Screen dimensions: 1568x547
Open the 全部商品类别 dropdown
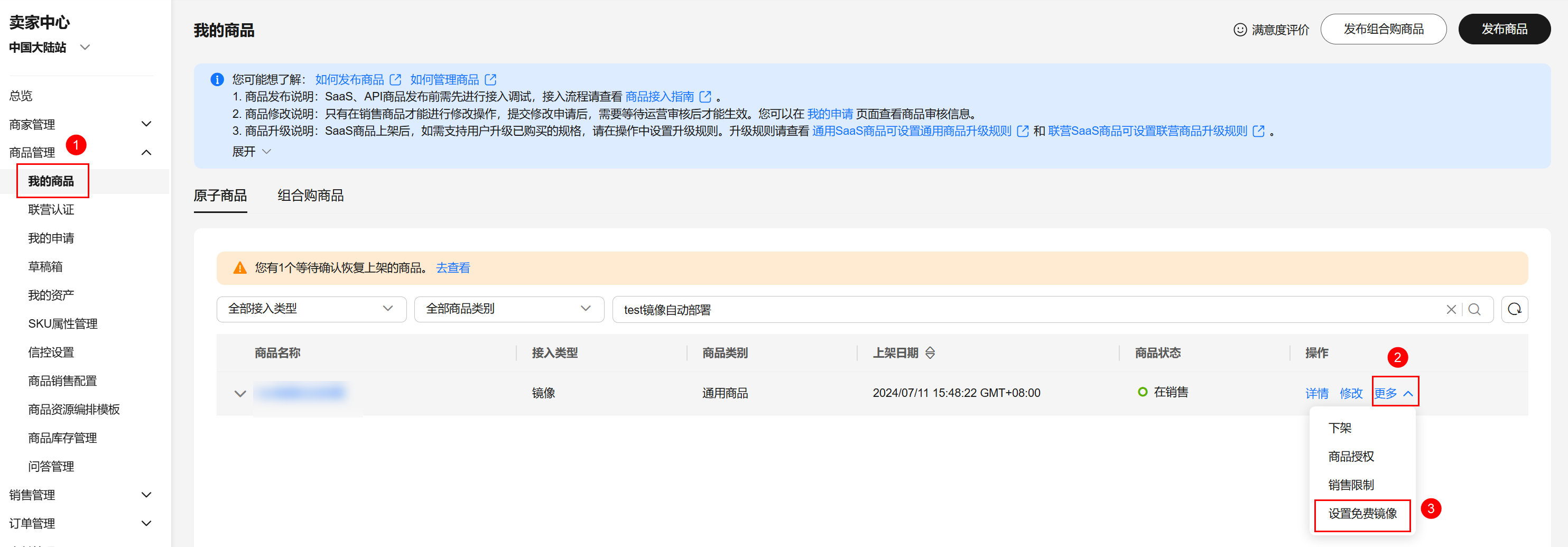(x=508, y=309)
